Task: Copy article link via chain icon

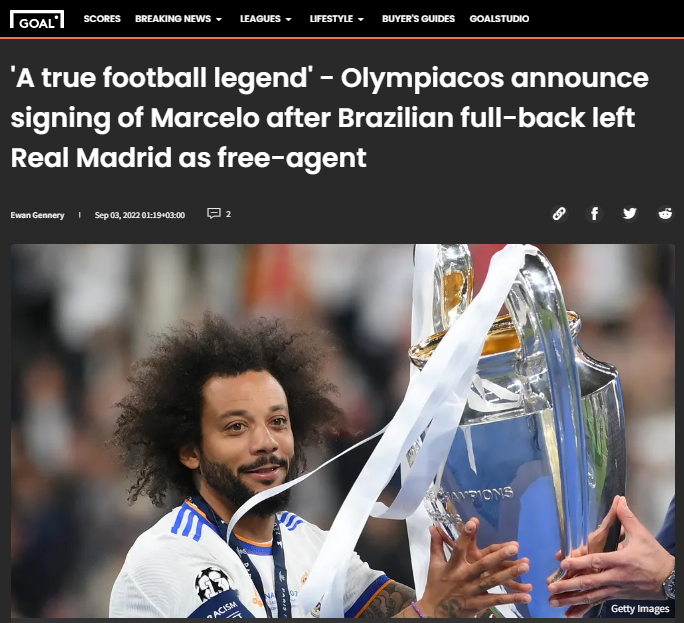Action: pos(559,214)
